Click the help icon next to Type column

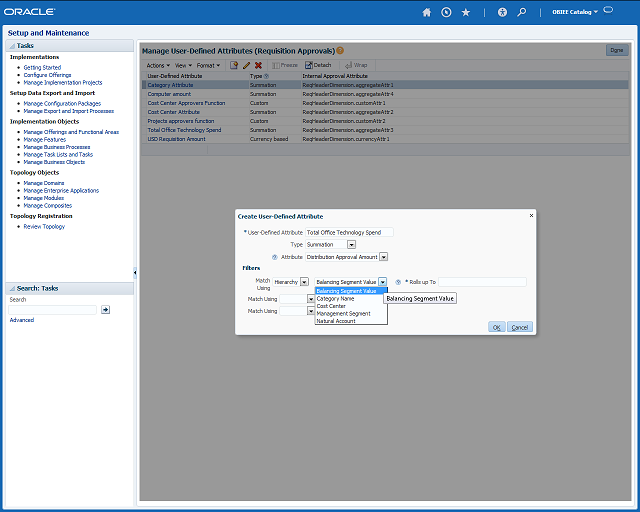pos(267,76)
